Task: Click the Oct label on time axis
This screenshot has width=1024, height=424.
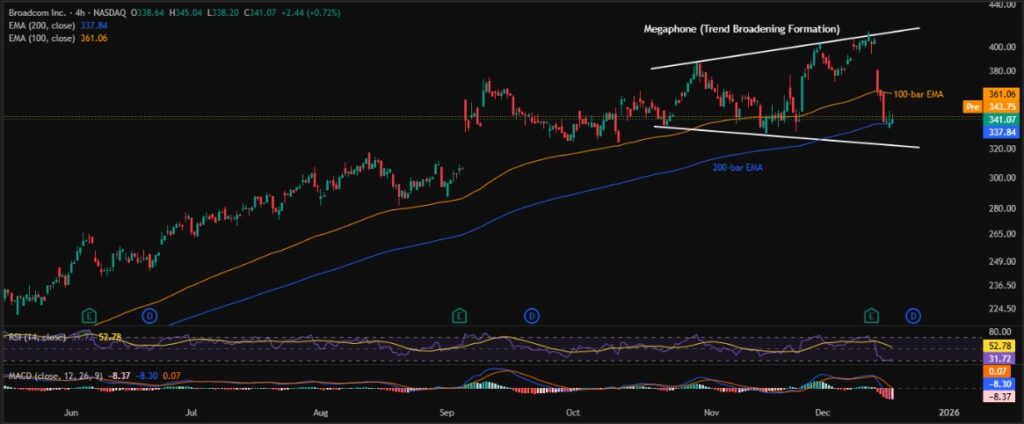Action: (572, 412)
